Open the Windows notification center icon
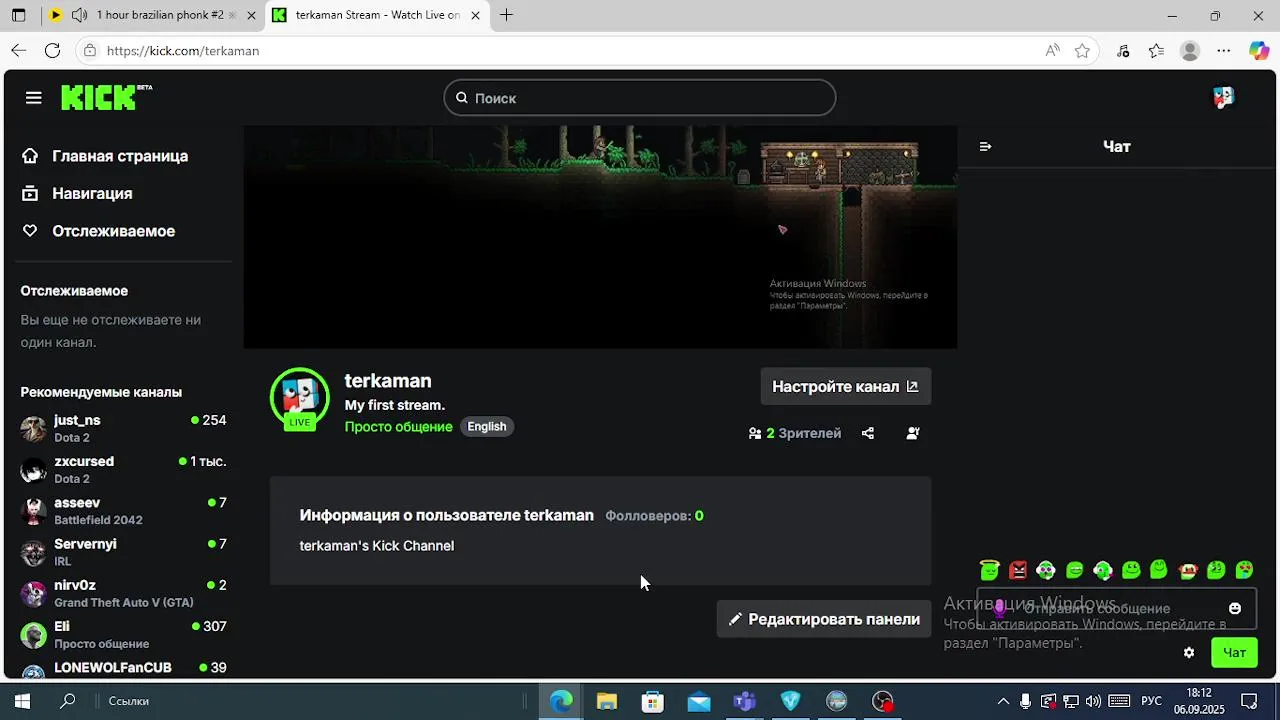The image size is (1280, 720). [x=1249, y=701]
